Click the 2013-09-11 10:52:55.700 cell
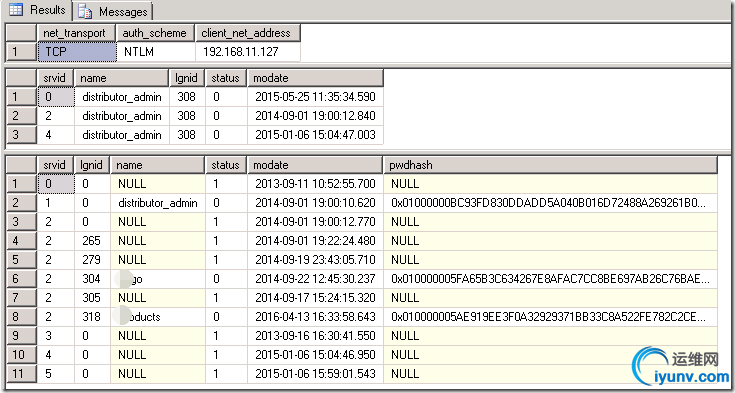 (x=315, y=183)
